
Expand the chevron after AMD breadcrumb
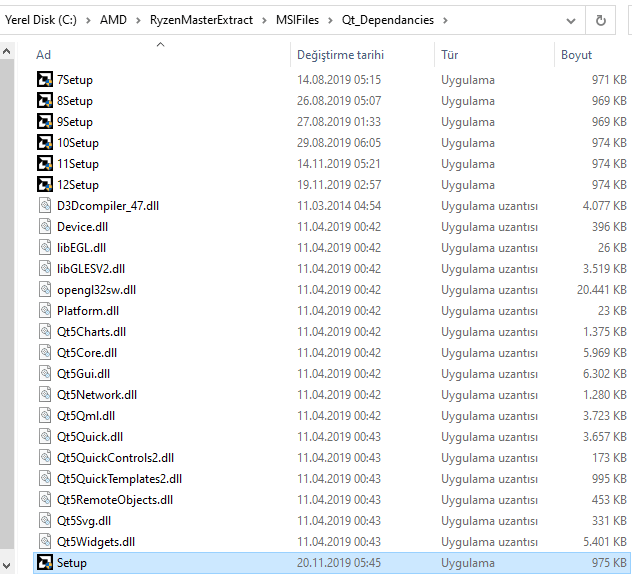(138, 20)
